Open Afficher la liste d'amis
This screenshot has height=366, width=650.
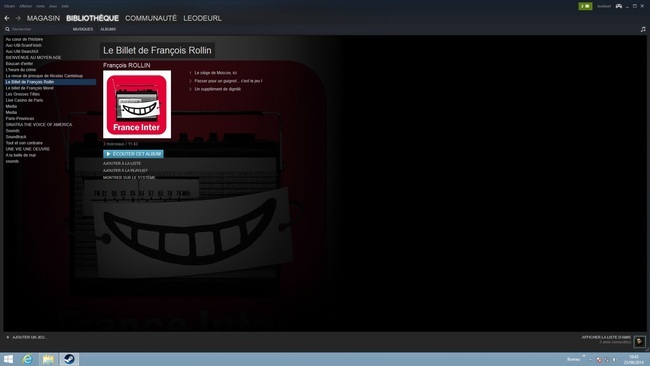(x=606, y=337)
